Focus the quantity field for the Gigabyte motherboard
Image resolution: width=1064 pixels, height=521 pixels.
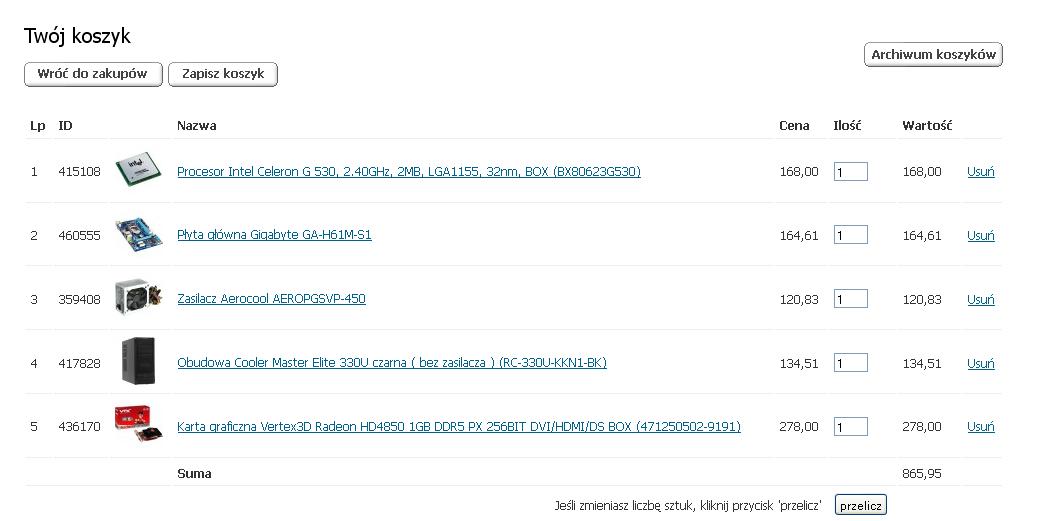pos(851,235)
